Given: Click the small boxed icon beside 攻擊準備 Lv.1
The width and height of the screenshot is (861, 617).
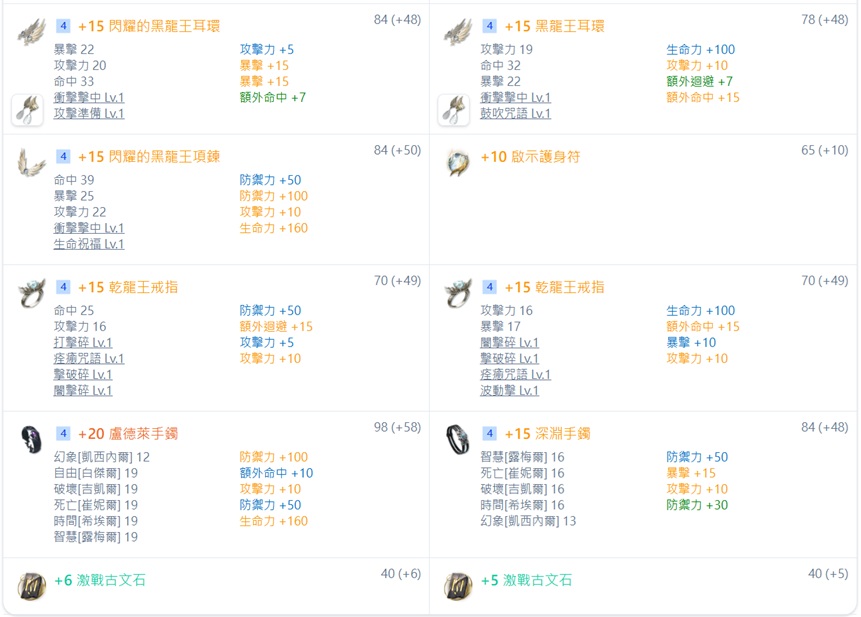Looking at the screenshot, I should pyautogui.click(x=28, y=110).
